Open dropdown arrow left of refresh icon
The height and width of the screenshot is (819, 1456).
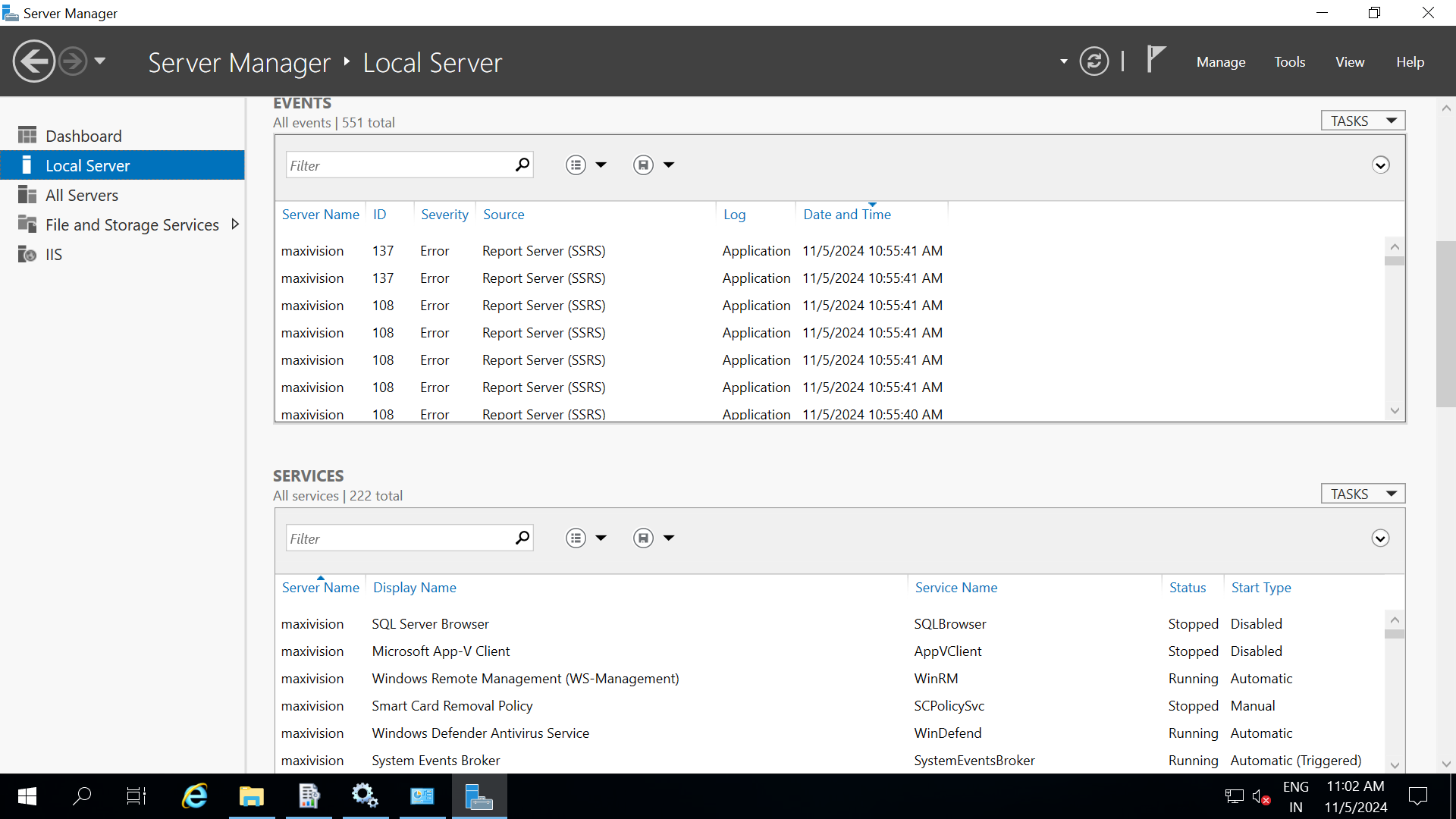point(1063,61)
